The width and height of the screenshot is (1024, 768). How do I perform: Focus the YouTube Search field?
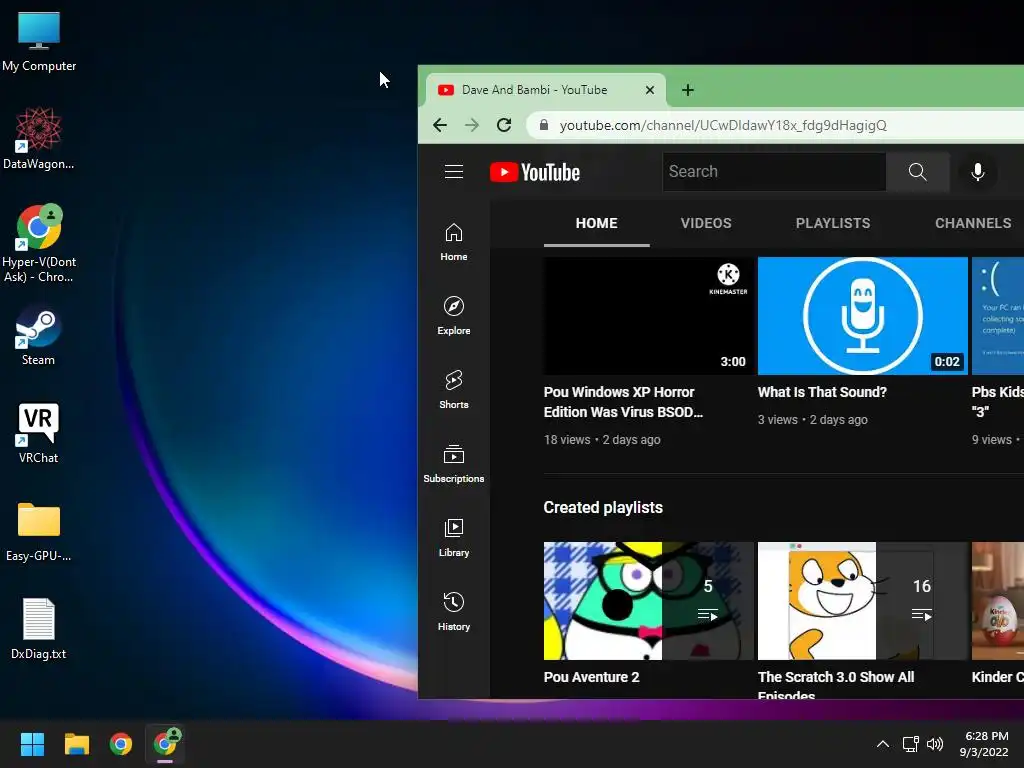click(774, 172)
